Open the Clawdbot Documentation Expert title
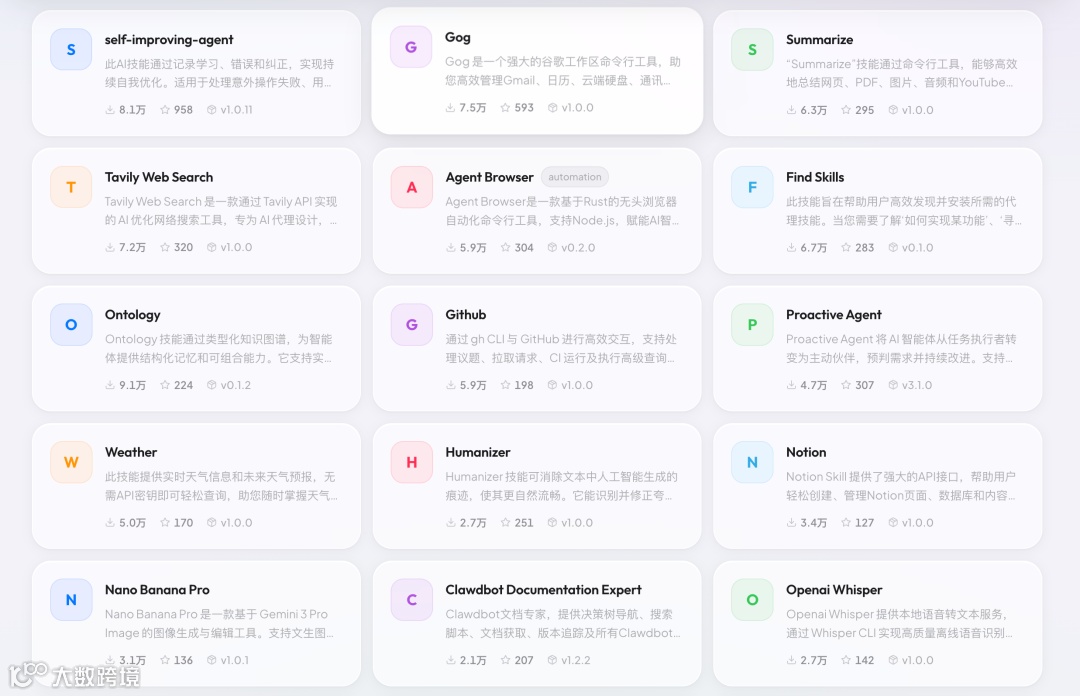The image size is (1080, 696). (x=543, y=590)
